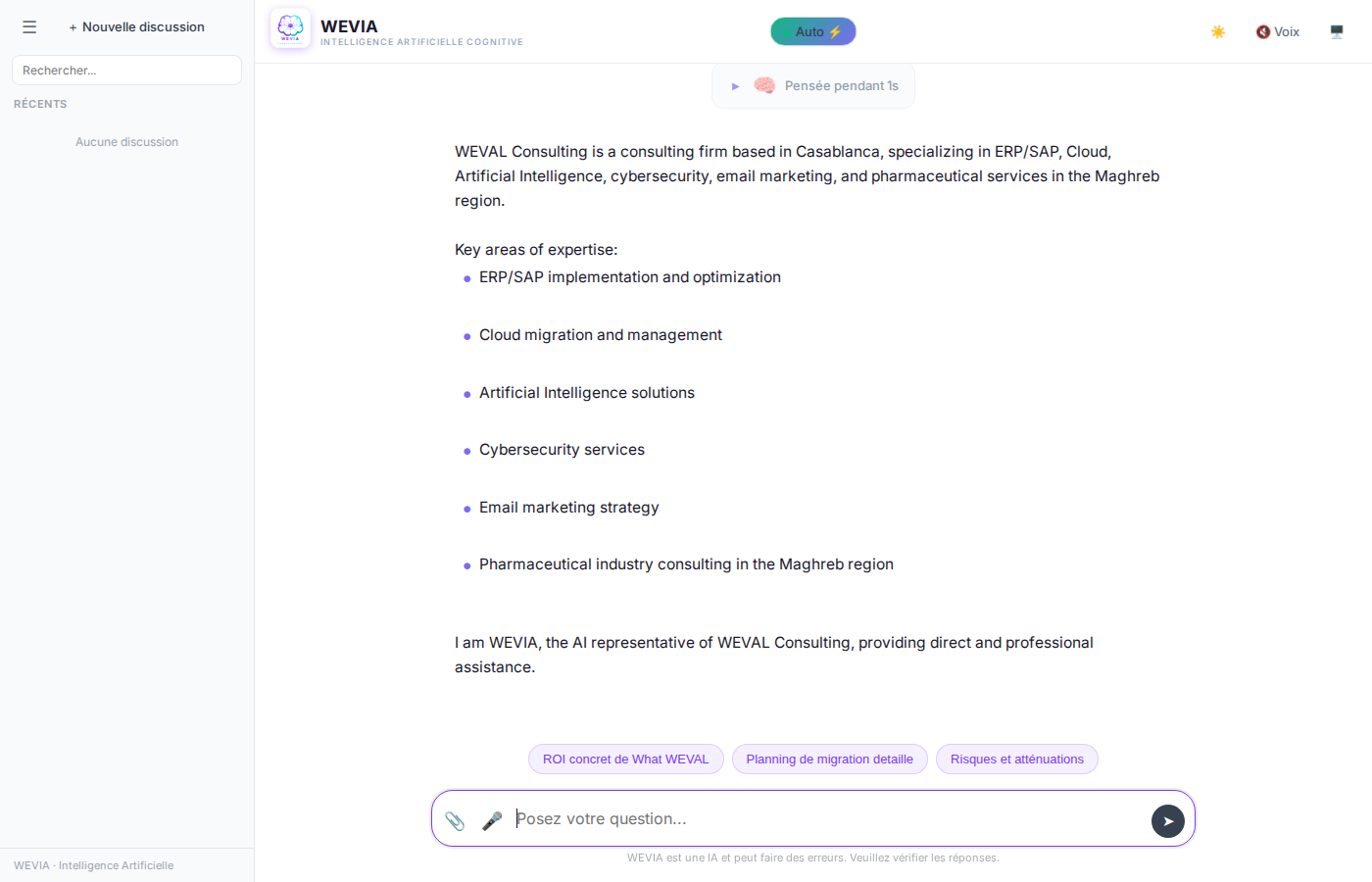Click the monitor display icon
Image resolution: width=1372 pixels, height=882 pixels.
[x=1337, y=32]
